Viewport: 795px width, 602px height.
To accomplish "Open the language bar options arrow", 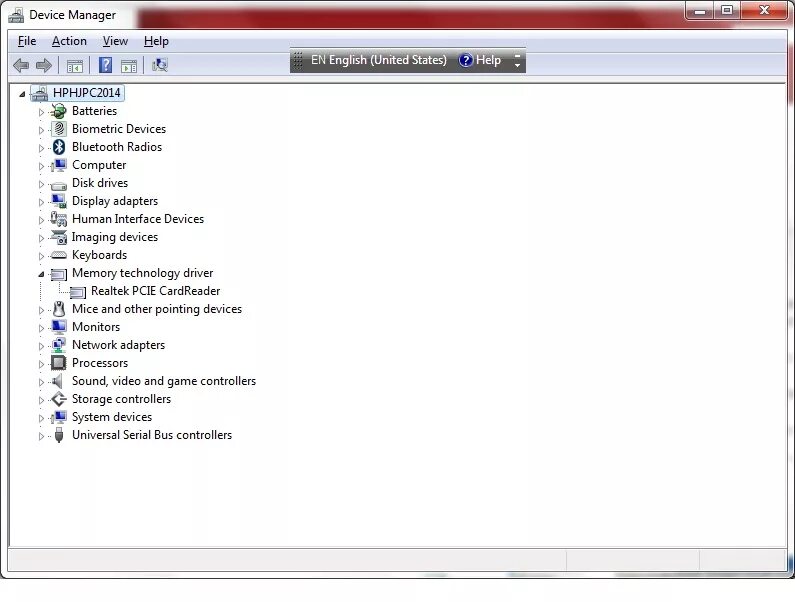I will (x=517, y=65).
